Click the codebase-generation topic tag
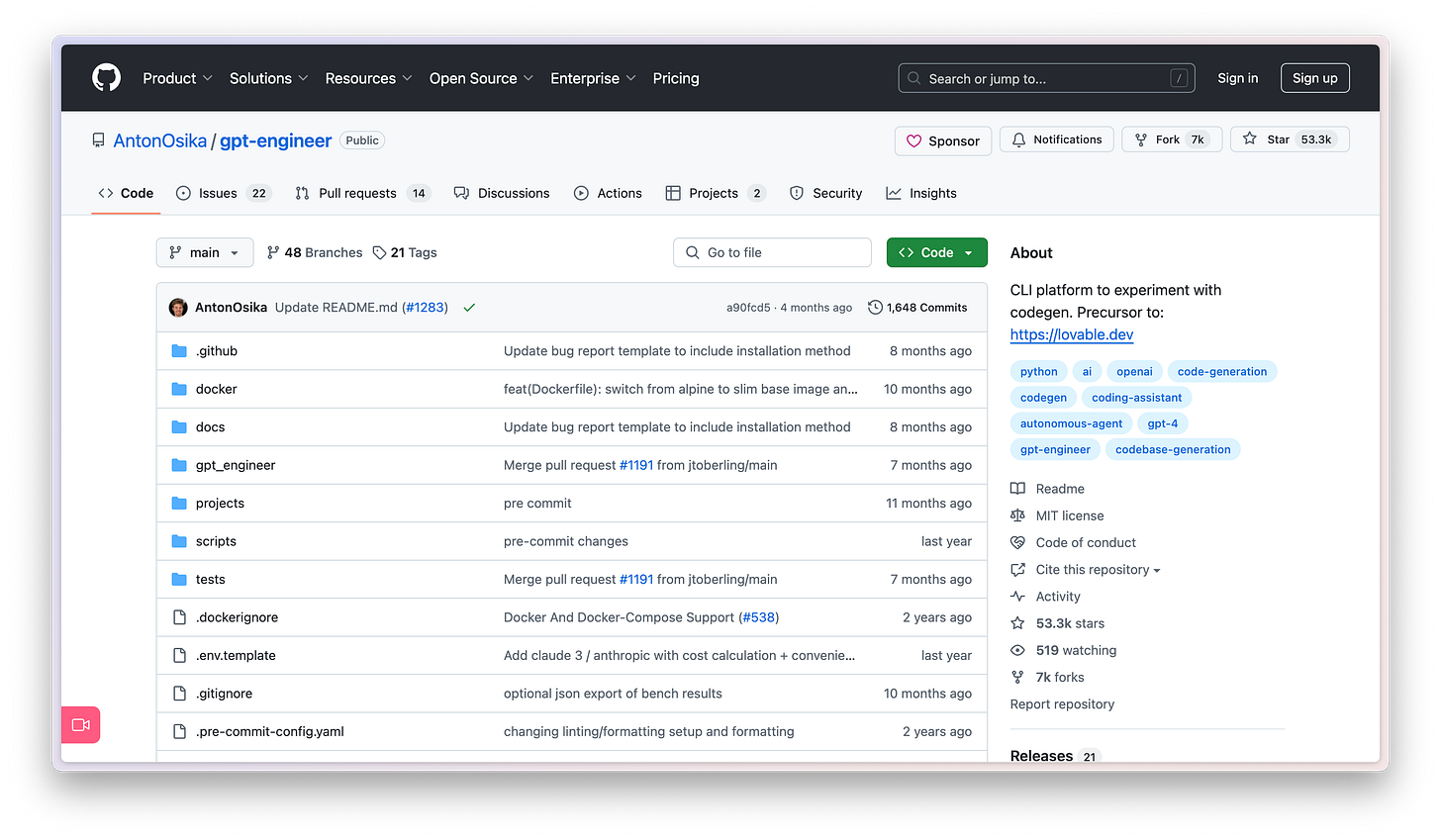Image resolution: width=1441 pixels, height=840 pixels. pyautogui.click(x=1173, y=449)
